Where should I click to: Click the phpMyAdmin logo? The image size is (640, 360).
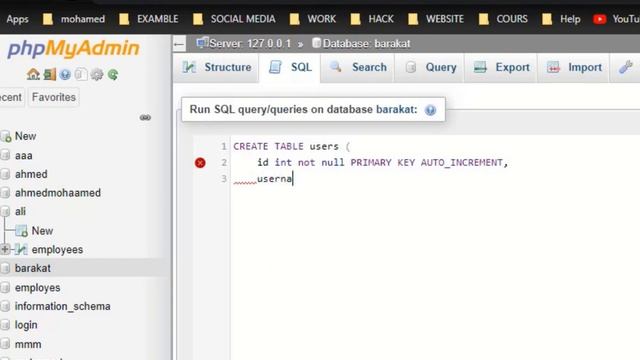coord(73,49)
